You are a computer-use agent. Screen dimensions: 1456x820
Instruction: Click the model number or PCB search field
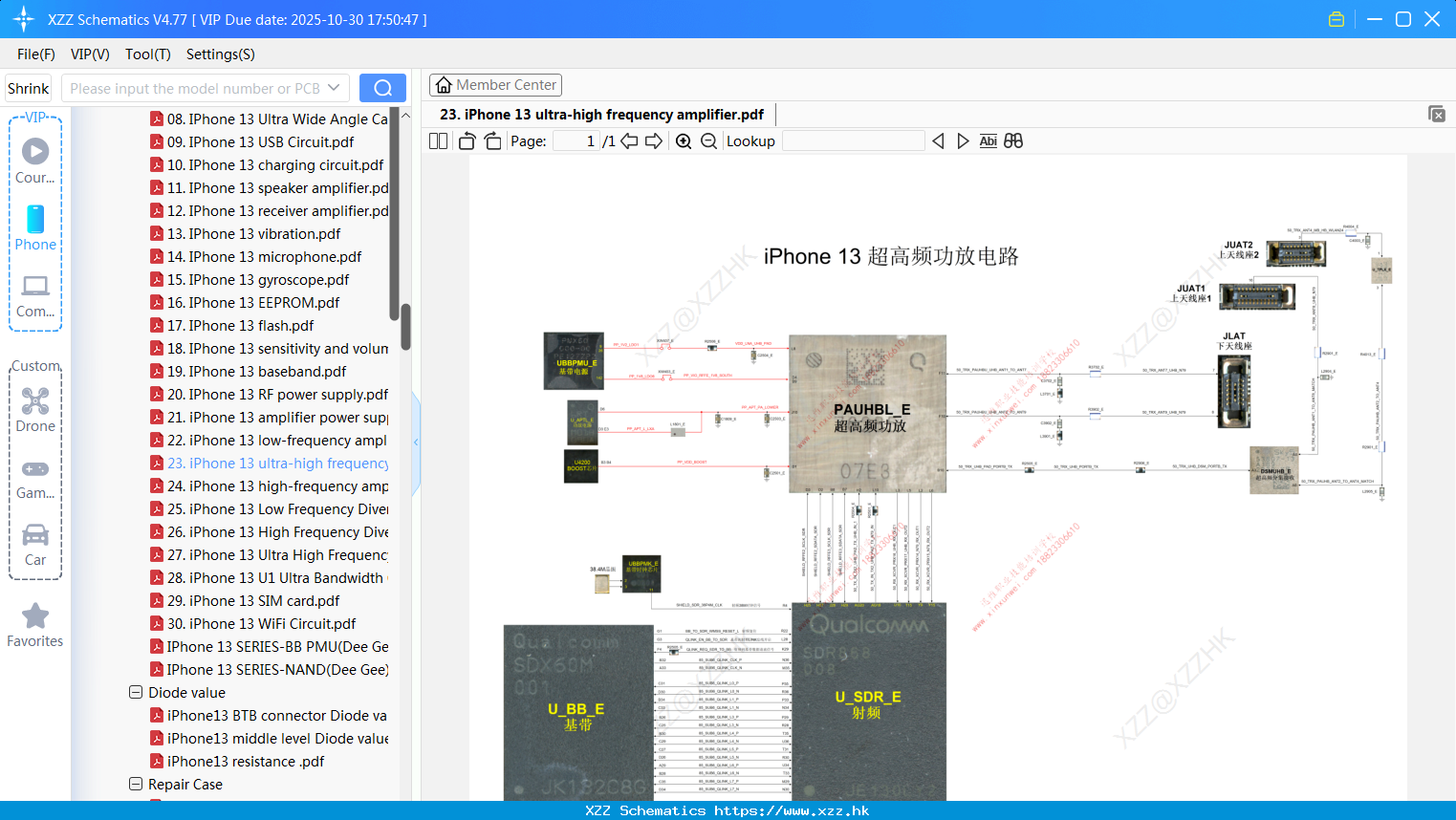point(194,88)
